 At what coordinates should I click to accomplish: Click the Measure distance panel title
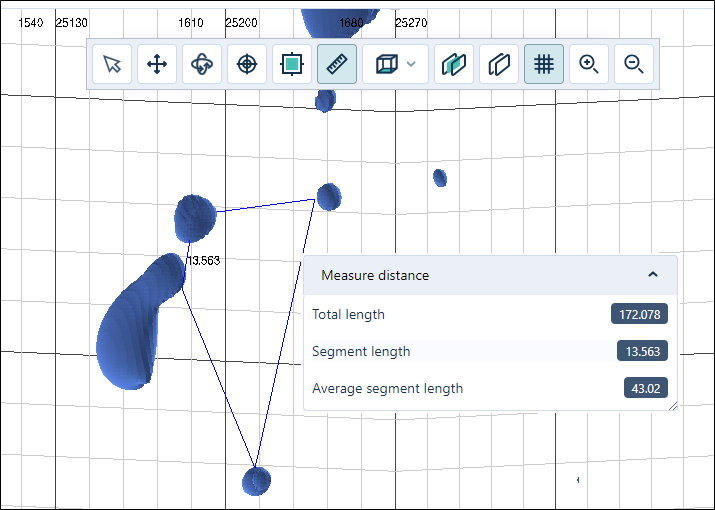point(375,275)
